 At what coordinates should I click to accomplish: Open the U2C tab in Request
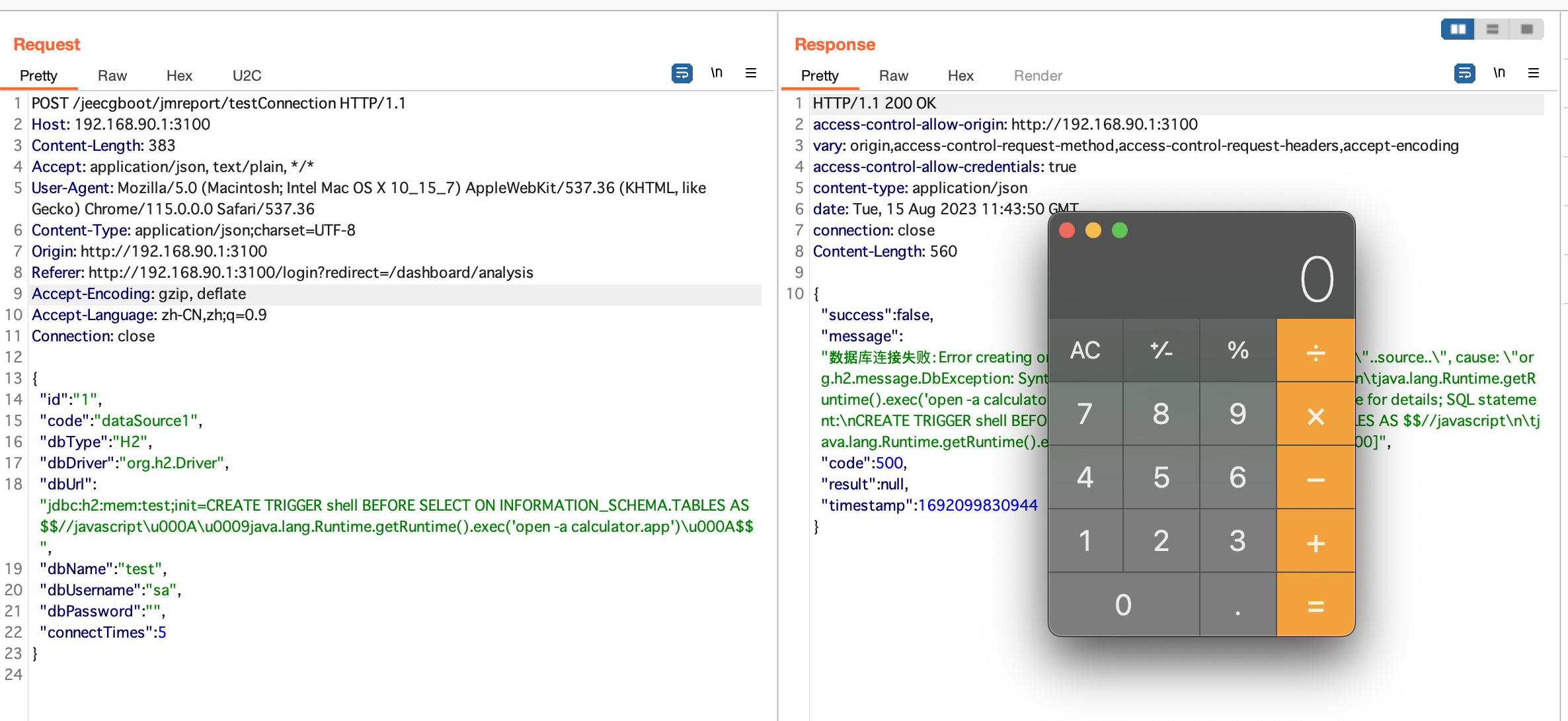pyautogui.click(x=247, y=75)
